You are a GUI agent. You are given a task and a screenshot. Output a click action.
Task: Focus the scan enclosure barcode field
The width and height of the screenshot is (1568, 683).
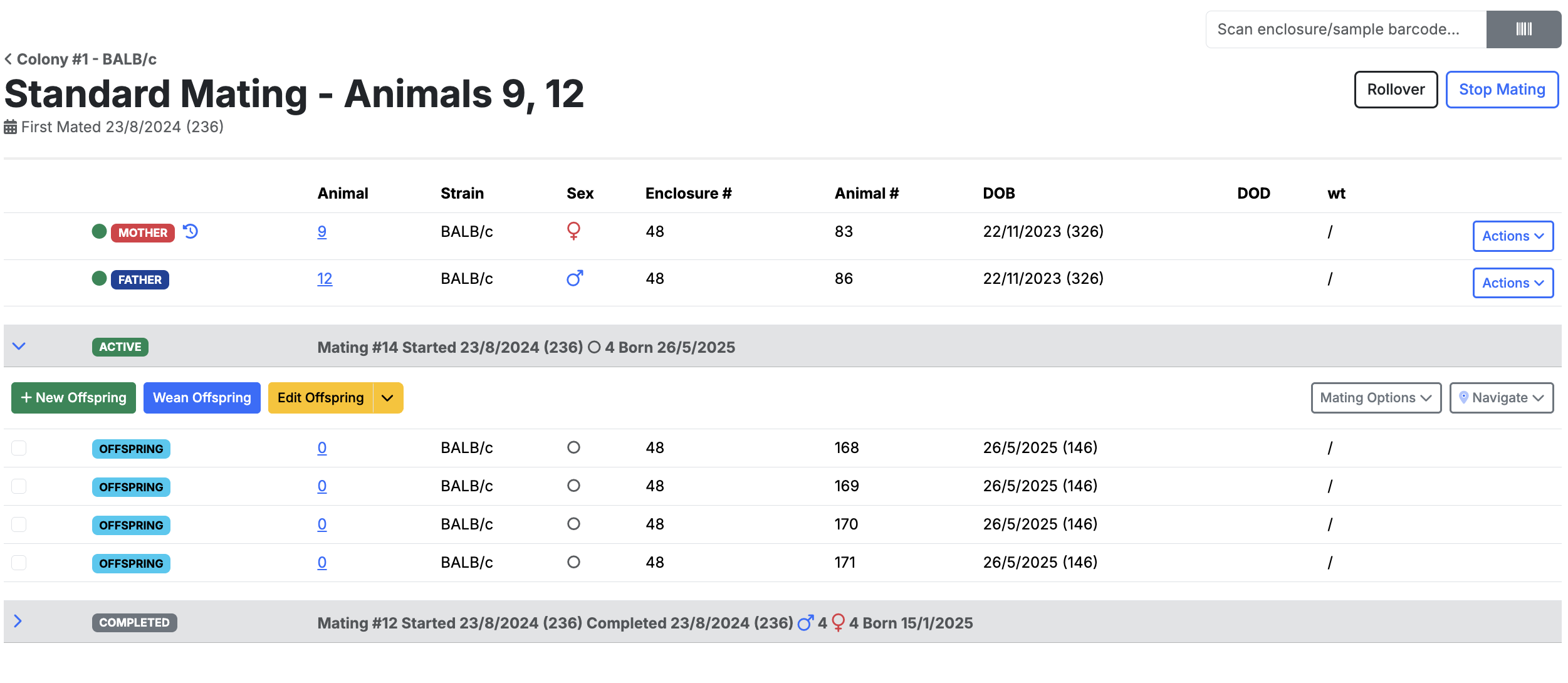point(1346,29)
